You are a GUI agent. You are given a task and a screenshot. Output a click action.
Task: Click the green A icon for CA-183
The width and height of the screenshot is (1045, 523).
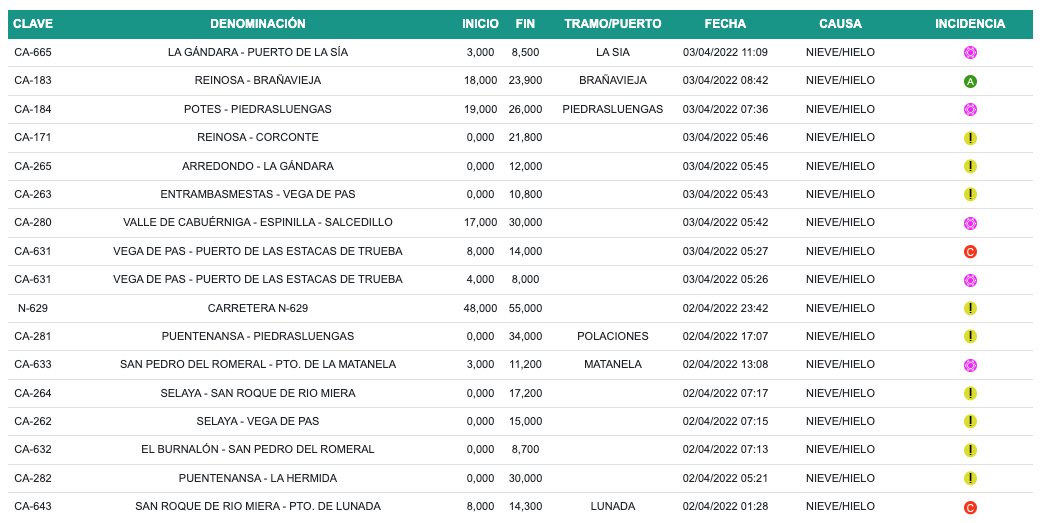pos(970,81)
